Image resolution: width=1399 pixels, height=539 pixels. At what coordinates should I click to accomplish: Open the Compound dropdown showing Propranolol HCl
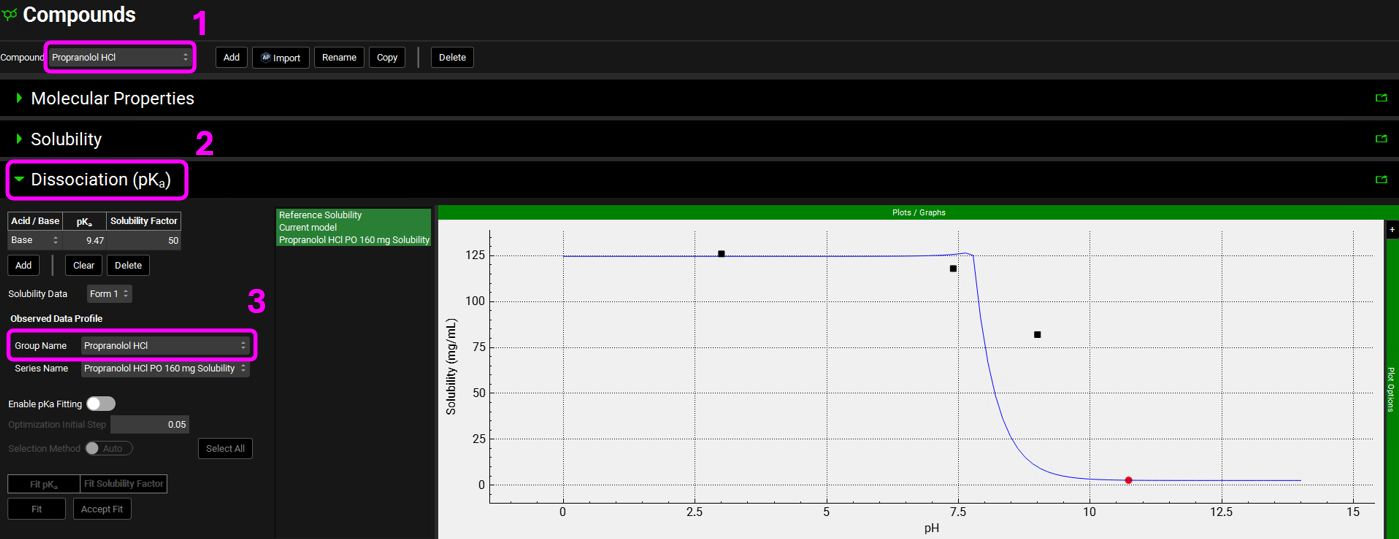120,57
